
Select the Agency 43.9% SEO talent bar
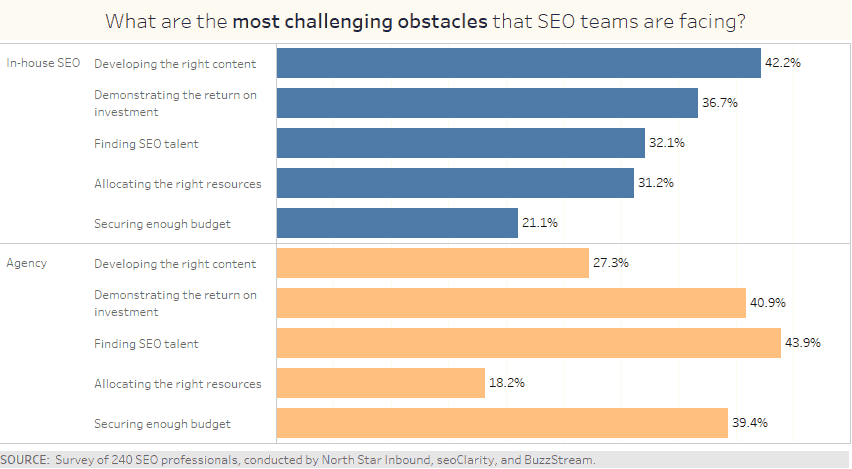529,343
